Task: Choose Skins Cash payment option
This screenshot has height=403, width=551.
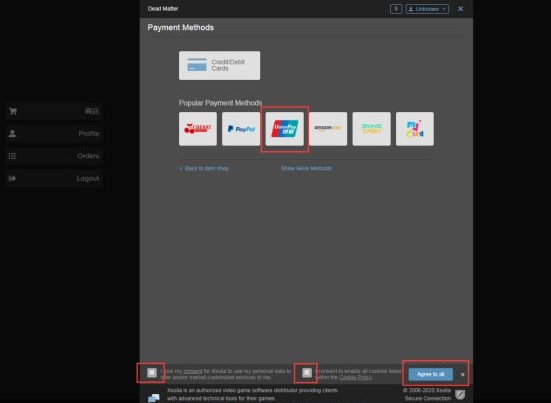Action: tap(371, 129)
